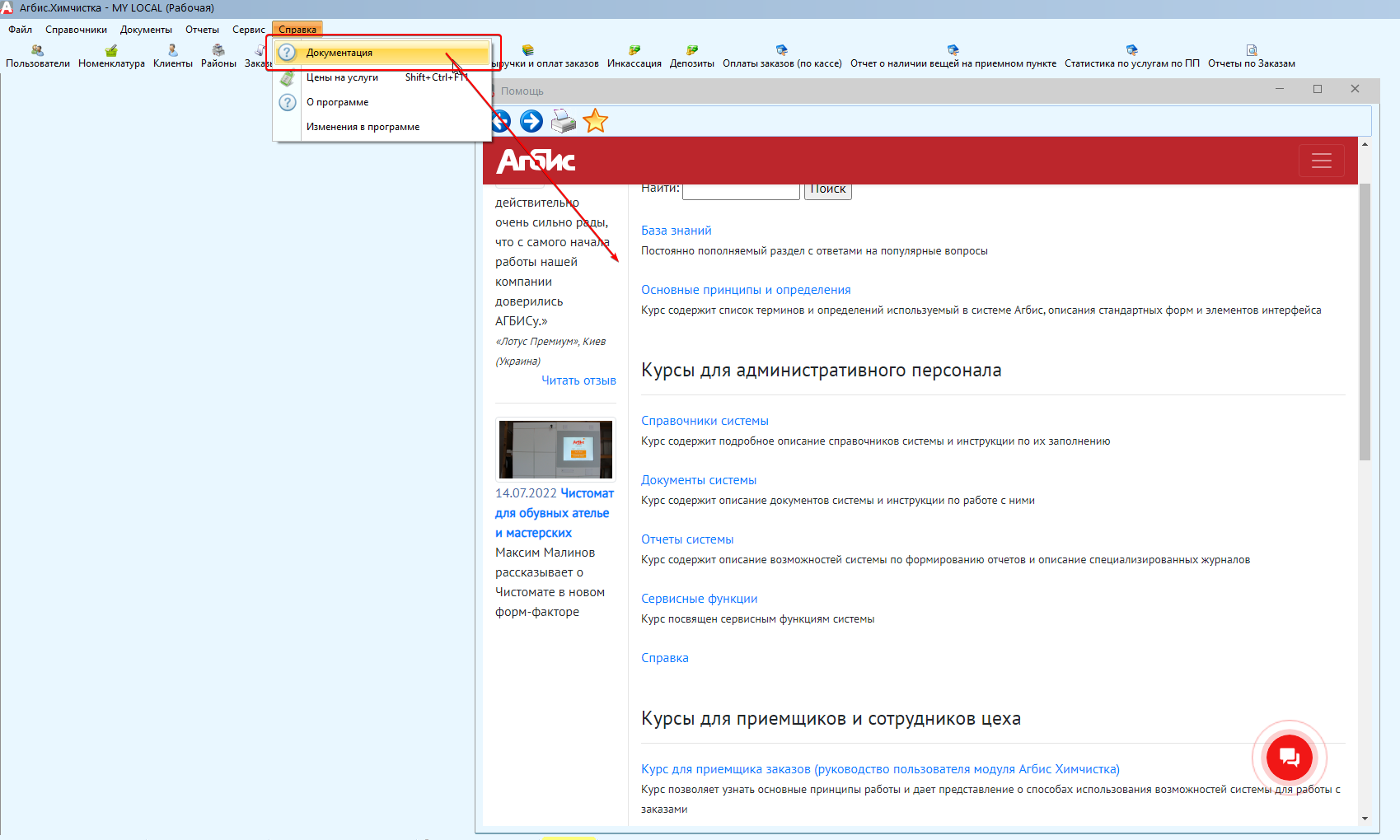Open the База знаний link
The height and width of the screenshot is (840, 1400).
tap(677, 231)
